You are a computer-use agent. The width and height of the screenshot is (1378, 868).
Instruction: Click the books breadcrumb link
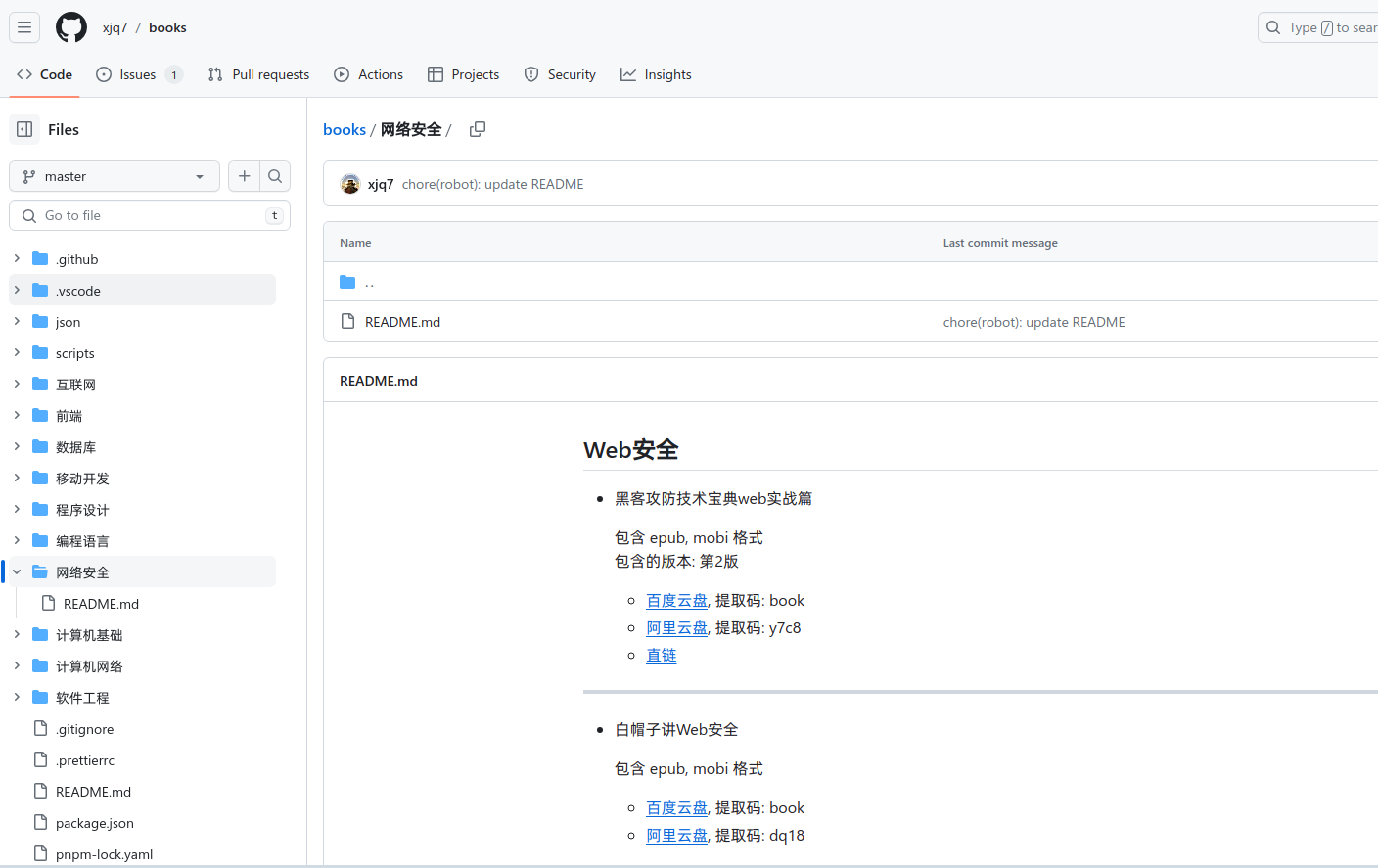pyautogui.click(x=344, y=129)
